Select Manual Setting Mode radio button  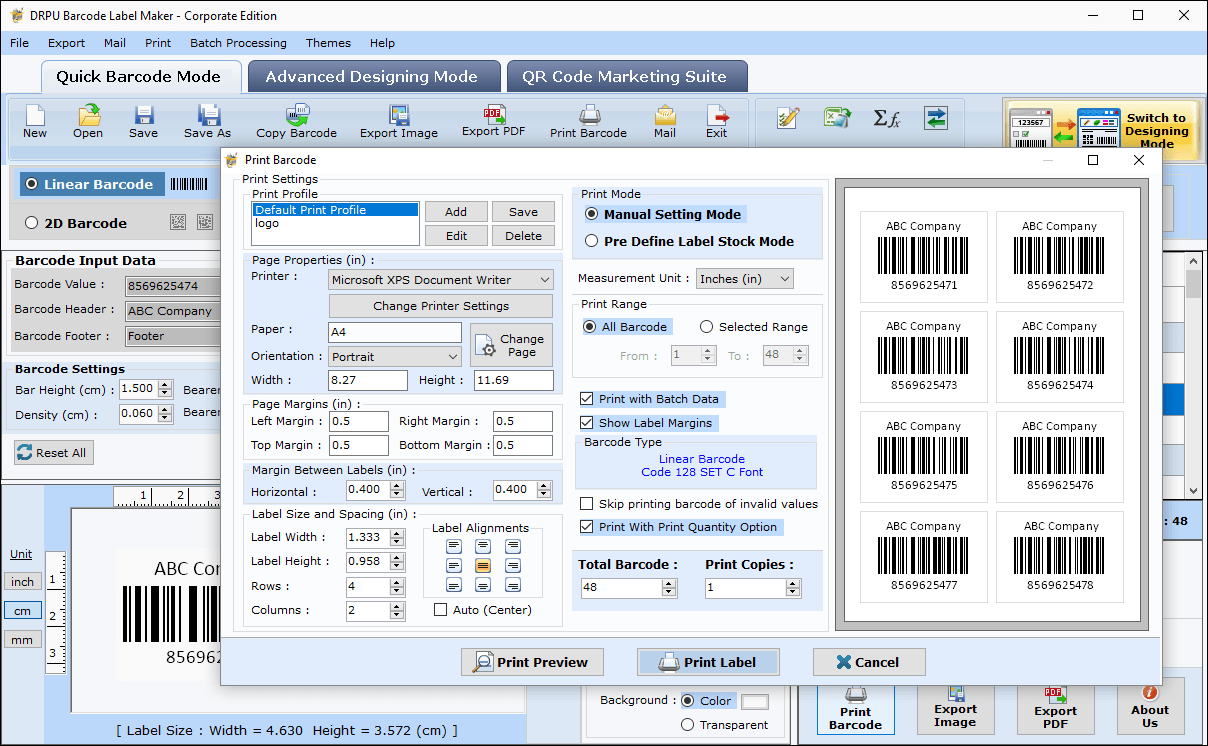[592, 214]
